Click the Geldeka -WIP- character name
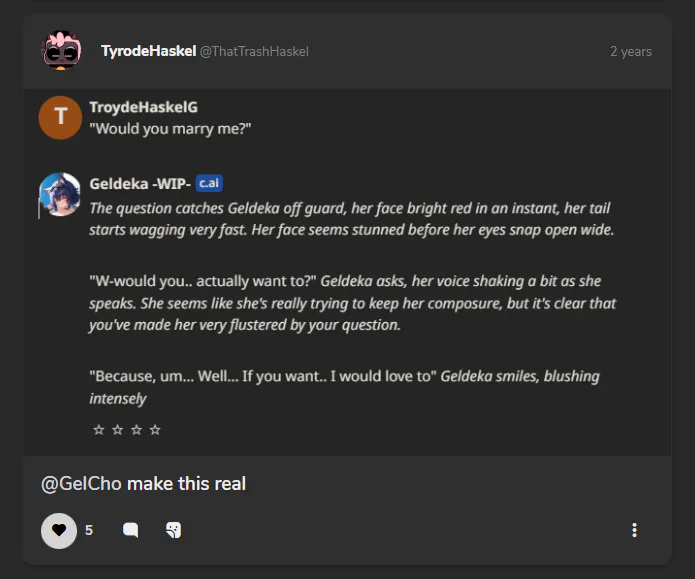Image resolution: width=695 pixels, height=579 pixels. pos(139,183)
